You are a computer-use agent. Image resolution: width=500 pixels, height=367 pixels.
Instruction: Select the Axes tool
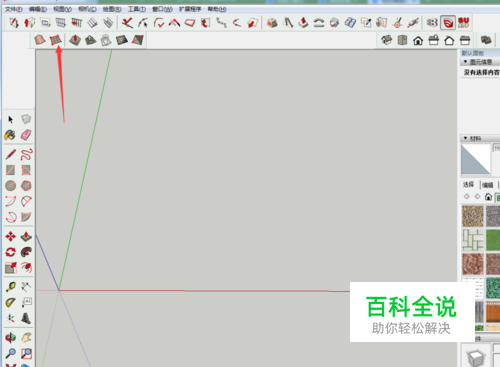point(10,318)
